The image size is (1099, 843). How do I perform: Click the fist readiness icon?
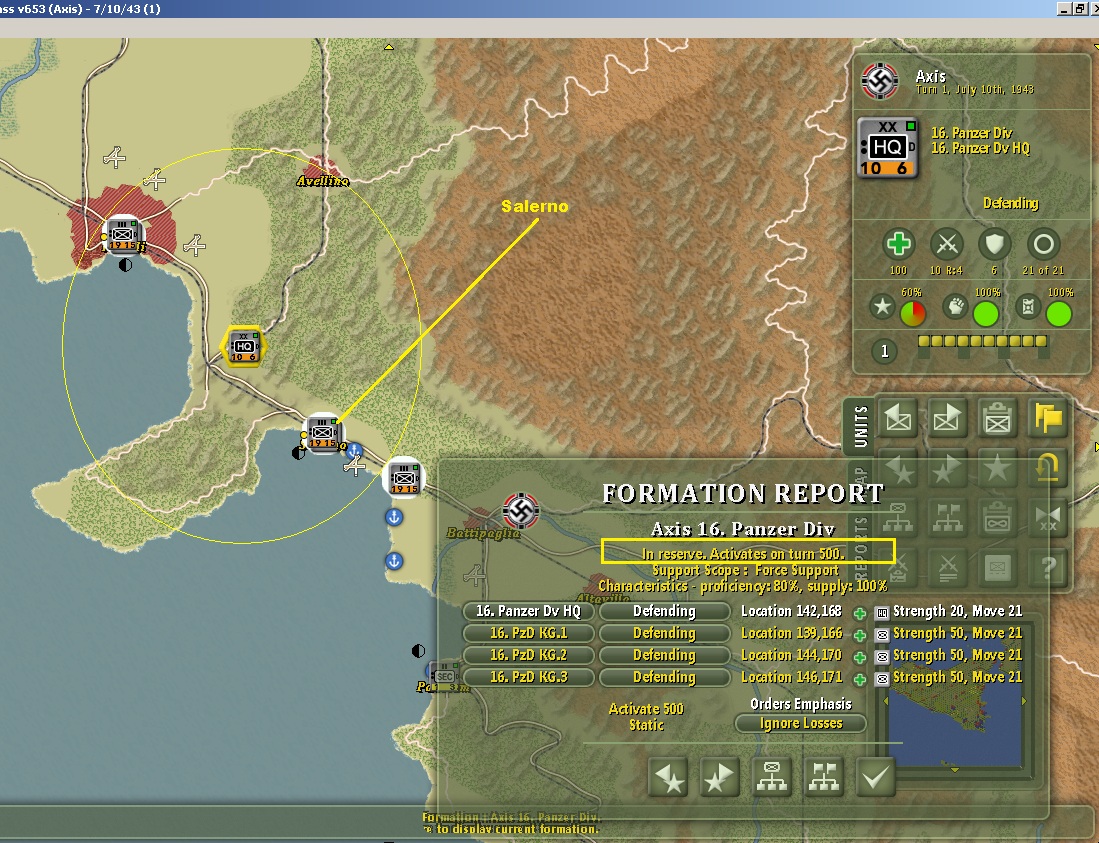[x=955, y=307]
